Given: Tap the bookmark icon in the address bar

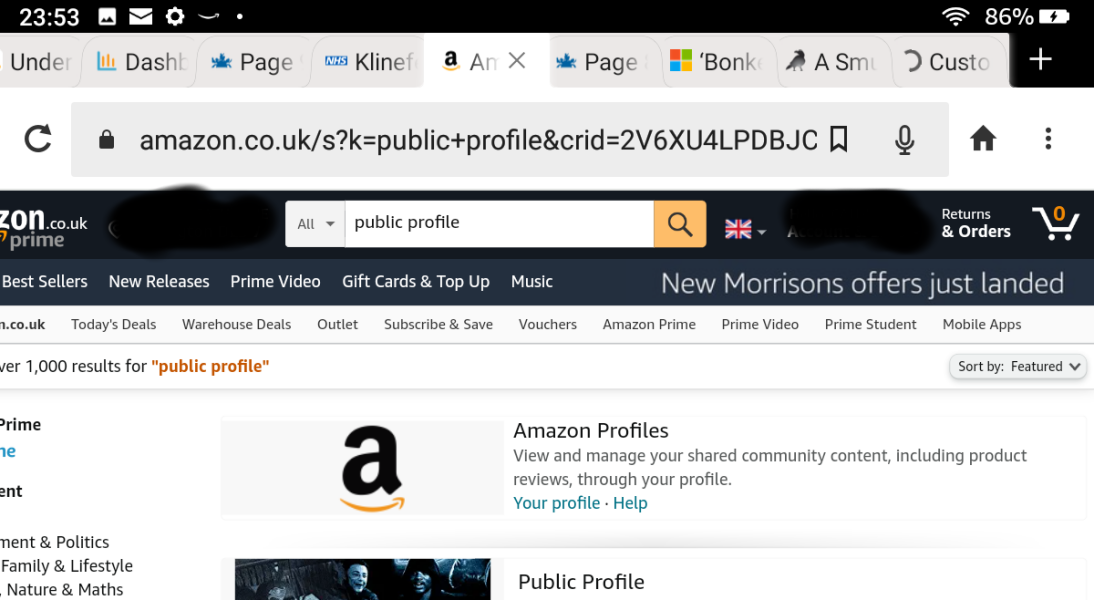Looking at the screenshot, I should pos(839,140).
